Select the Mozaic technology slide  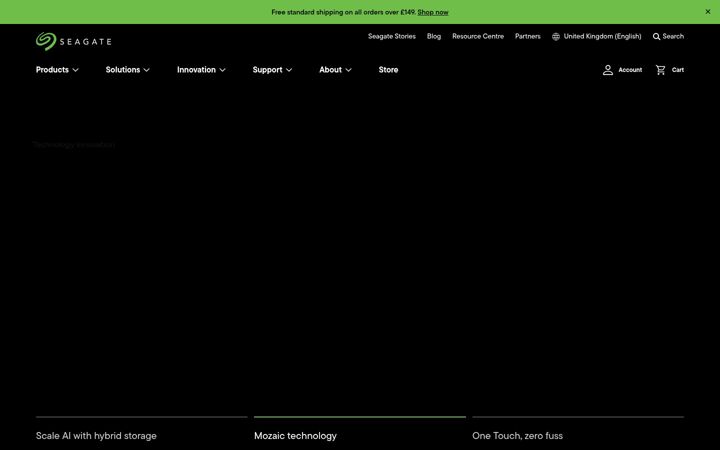(x=295, y=436)
